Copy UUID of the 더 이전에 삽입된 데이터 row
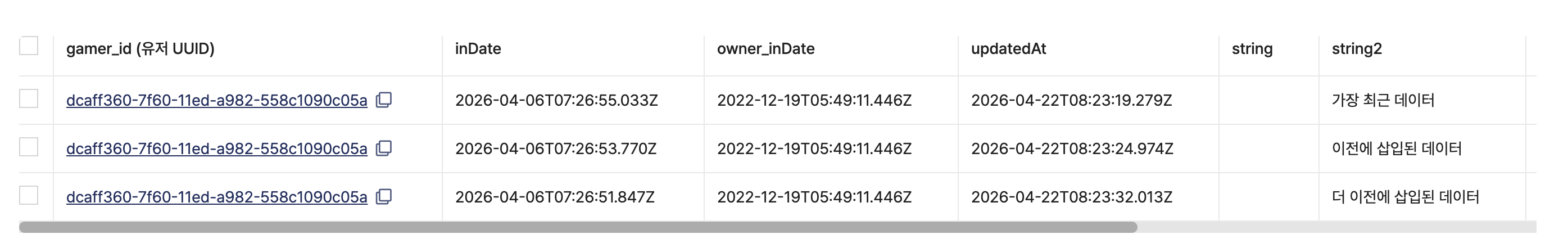The image size is (1568, 252). [x=383, y=197]
